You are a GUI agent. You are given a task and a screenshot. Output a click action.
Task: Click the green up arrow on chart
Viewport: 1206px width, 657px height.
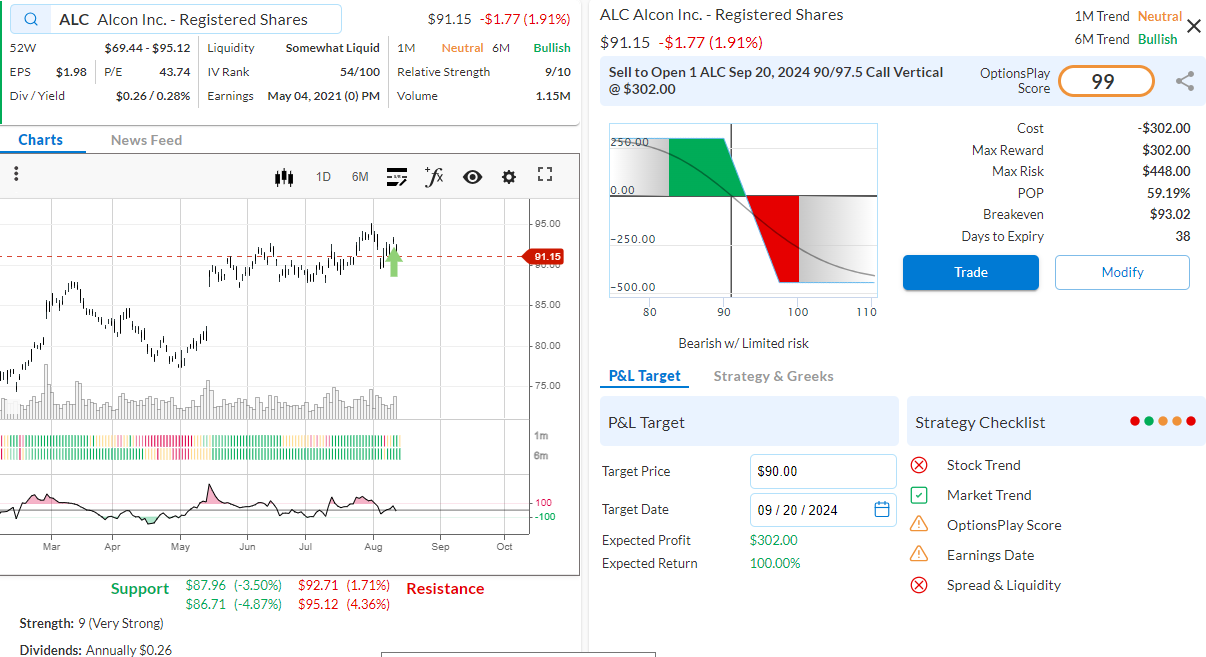pyautogui.click(x=394, y=262)
